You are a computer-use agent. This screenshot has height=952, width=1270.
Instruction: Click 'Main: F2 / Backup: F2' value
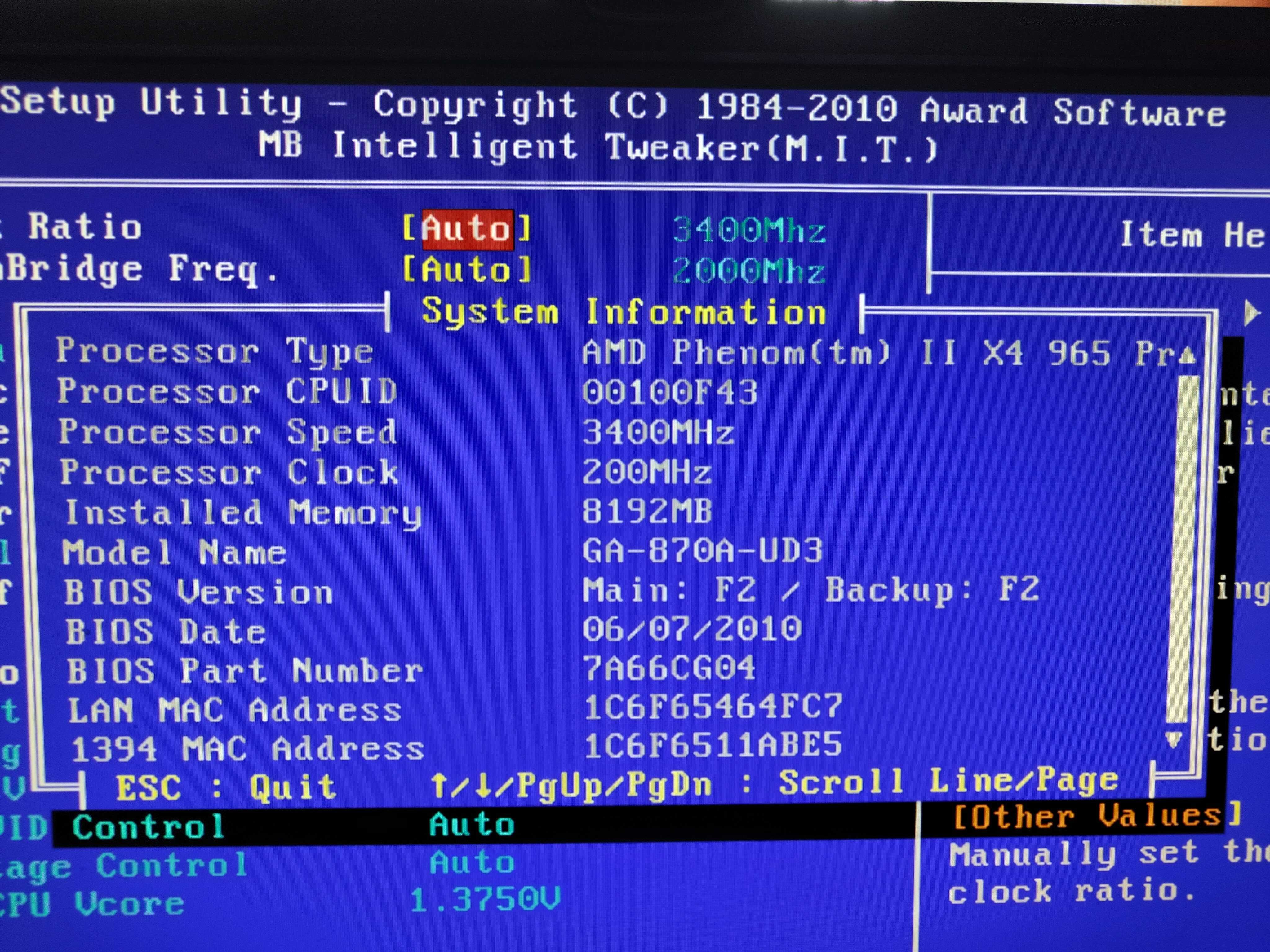pos(811,590)
